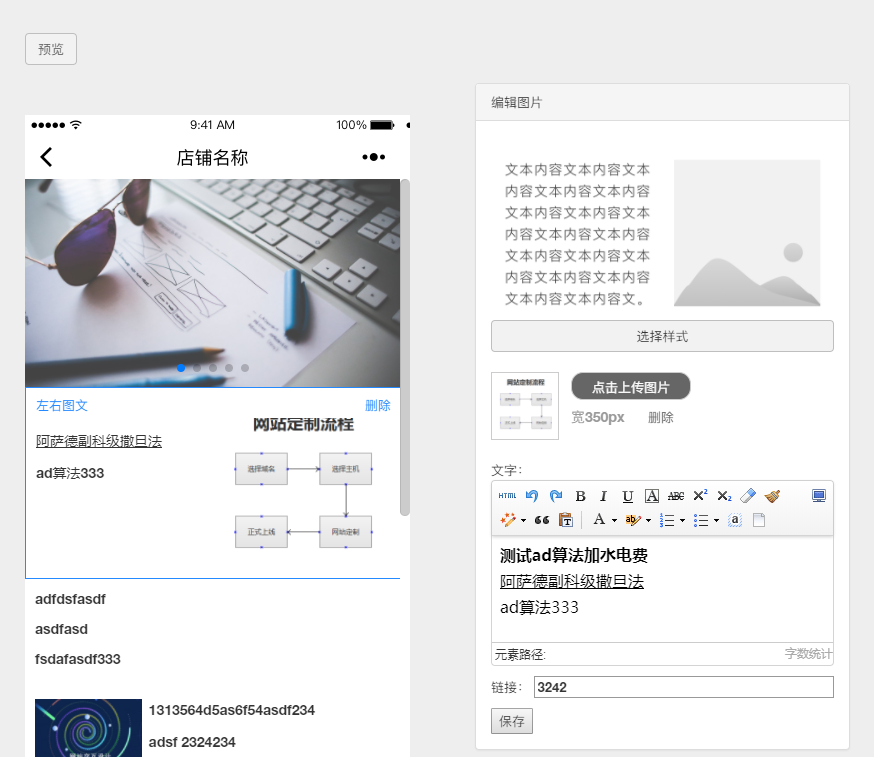Click the 店铺名称 shop title

(212, 158)
